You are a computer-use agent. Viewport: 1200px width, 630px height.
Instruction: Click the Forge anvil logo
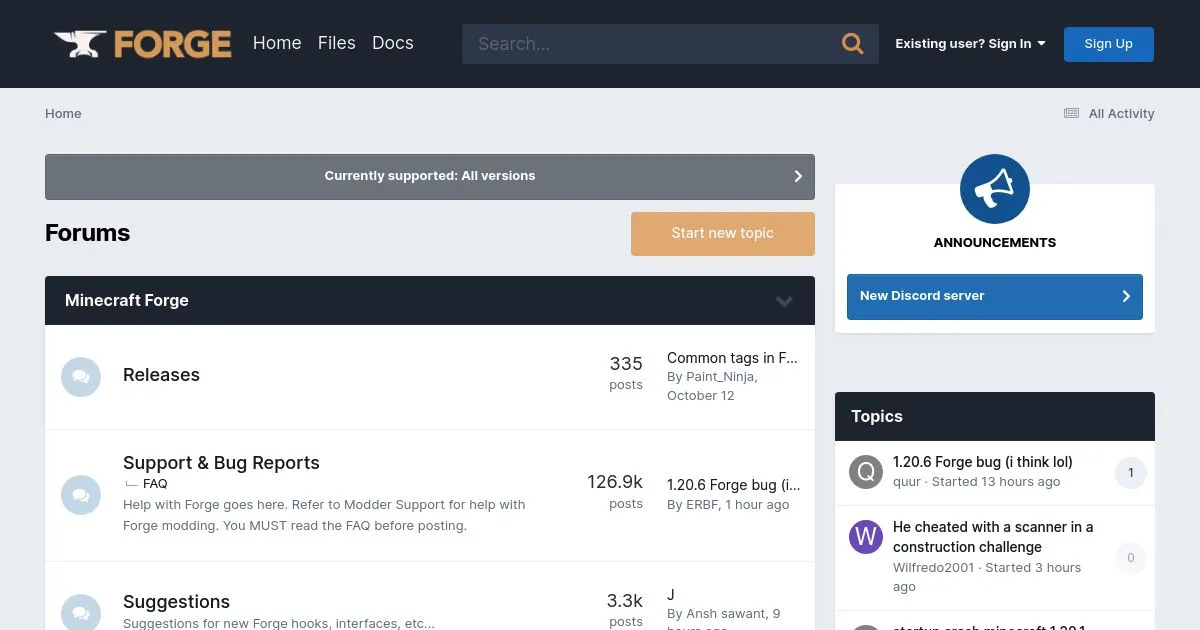click(x=143, y=44)
